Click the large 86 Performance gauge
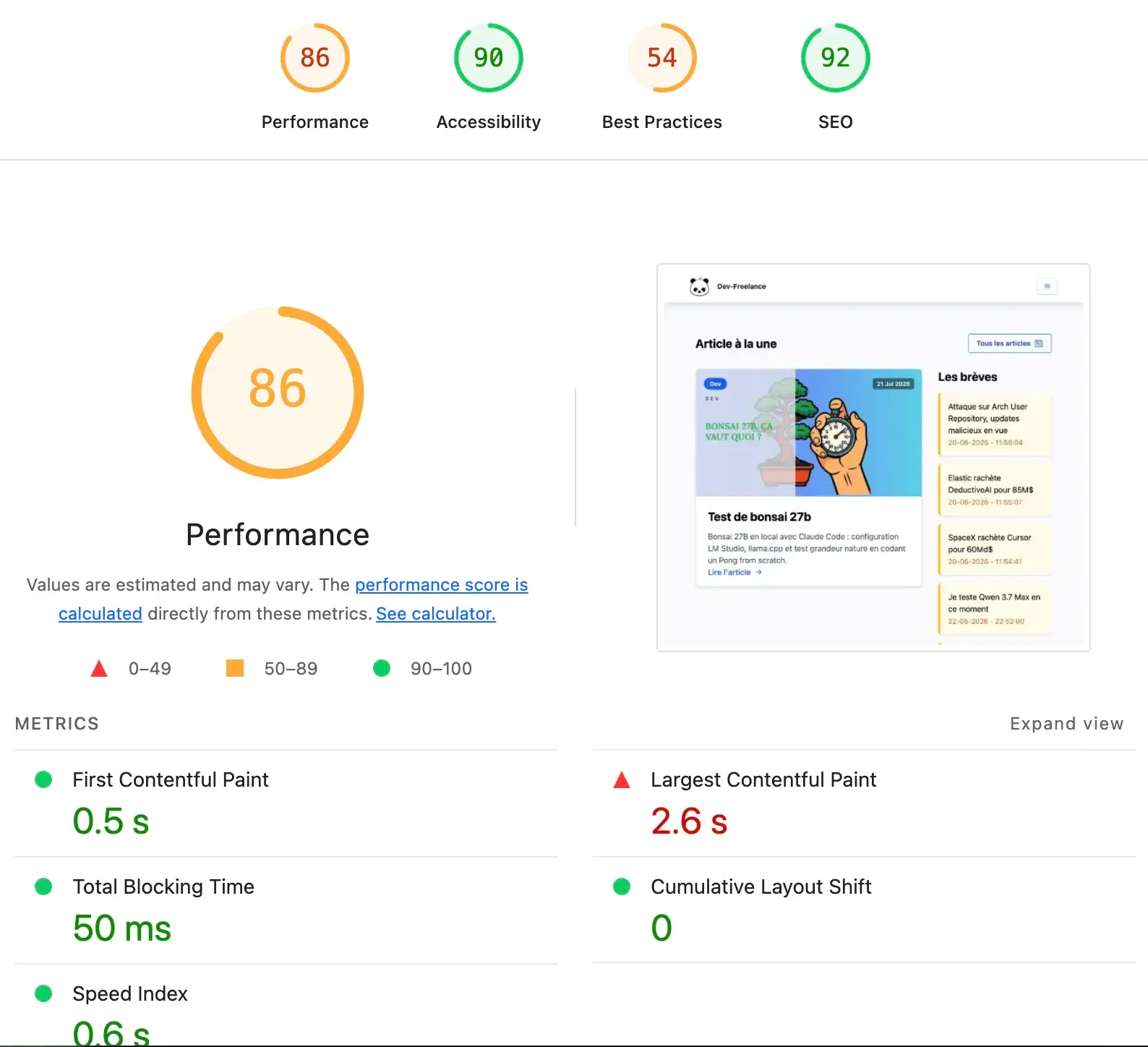 (278, 393)
